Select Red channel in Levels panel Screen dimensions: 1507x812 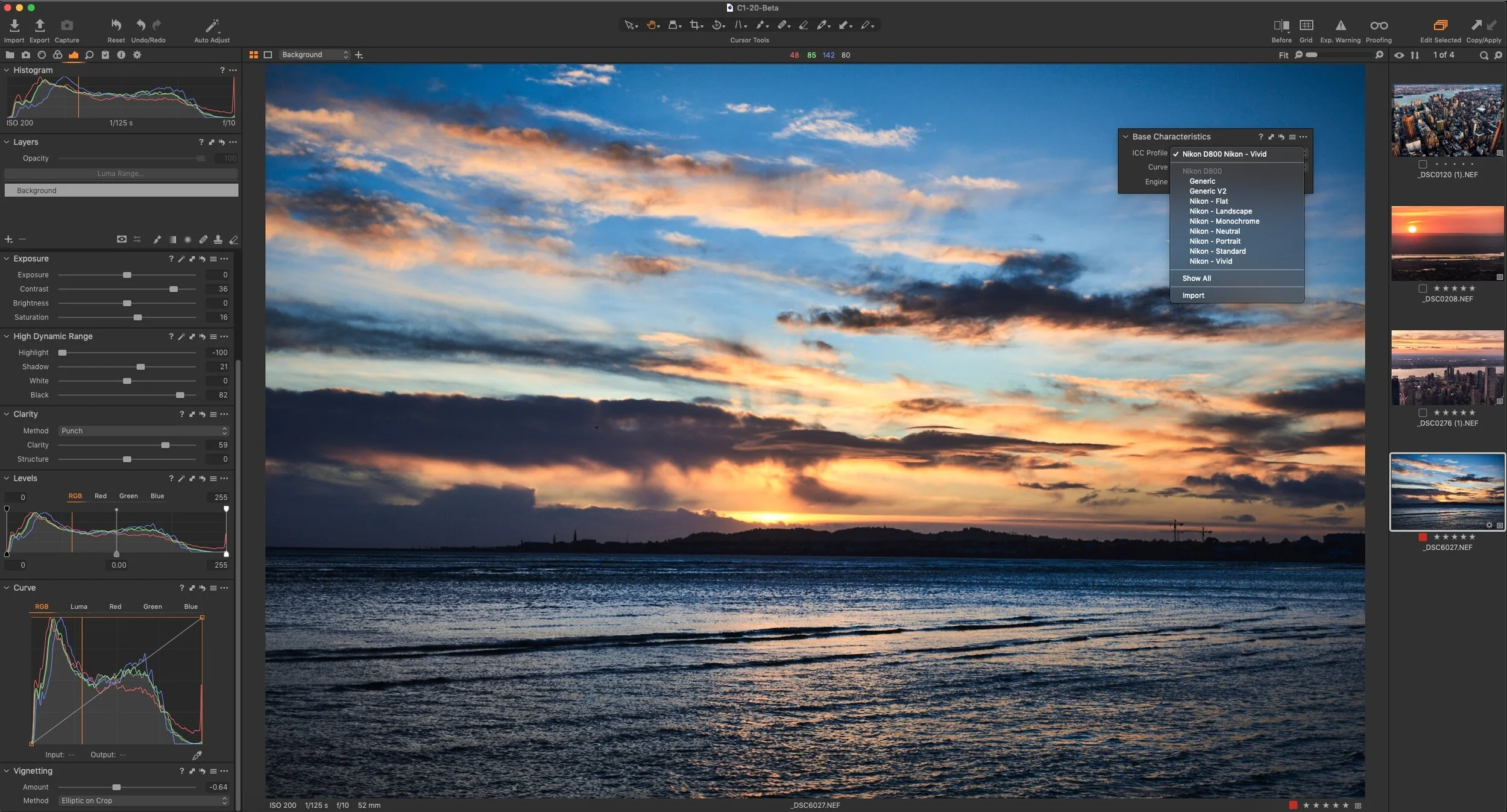click(x=99, y=496)
